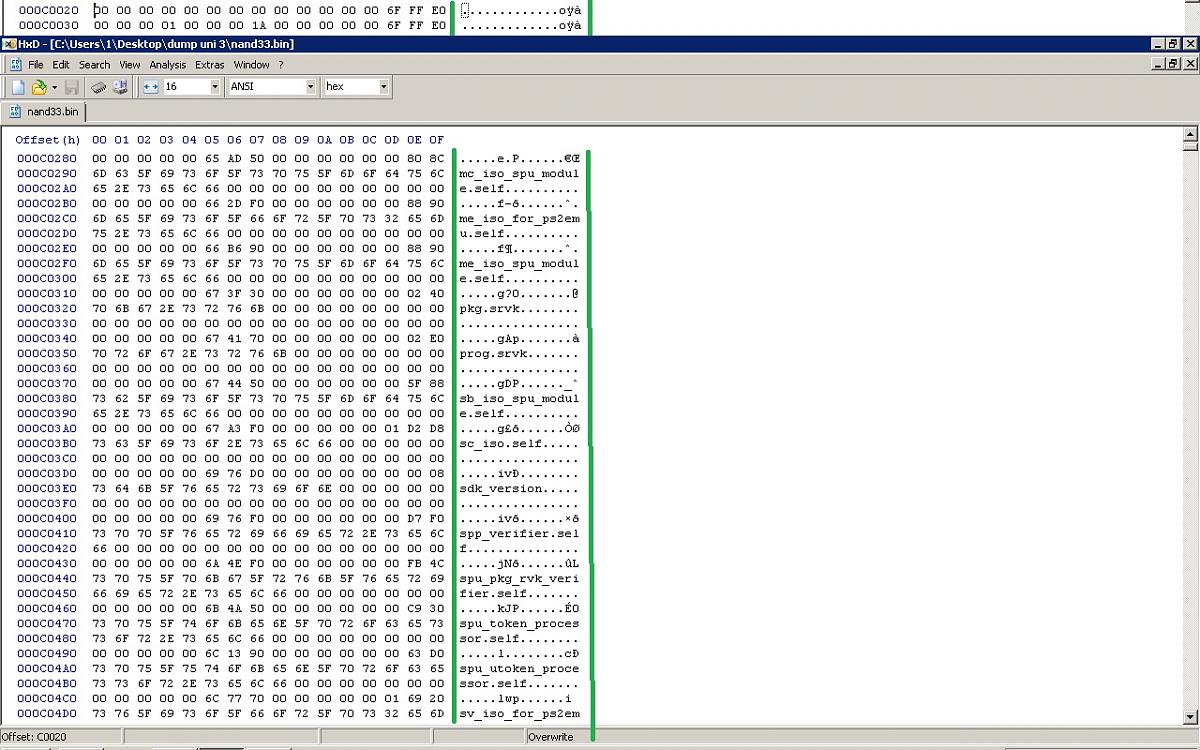The width and height of the screenshot is (1200, 750).
Task: Click the Open file folder icon
Action: 38,87
